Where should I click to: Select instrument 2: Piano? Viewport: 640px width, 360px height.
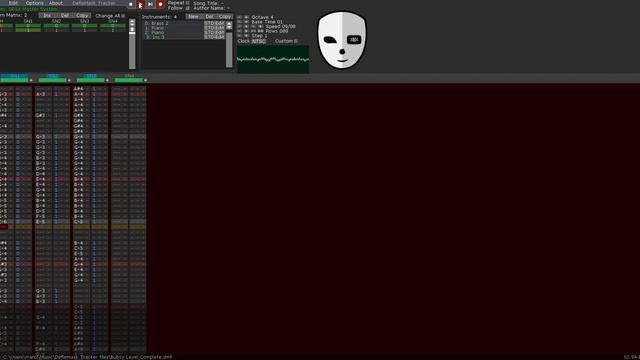174,33
